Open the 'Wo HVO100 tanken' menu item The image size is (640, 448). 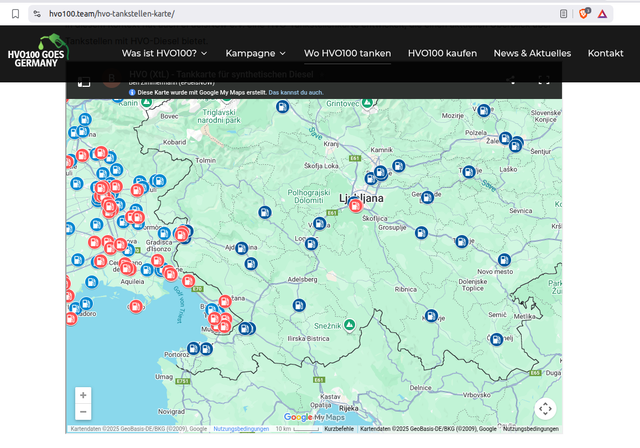click(x=347, y=53)
